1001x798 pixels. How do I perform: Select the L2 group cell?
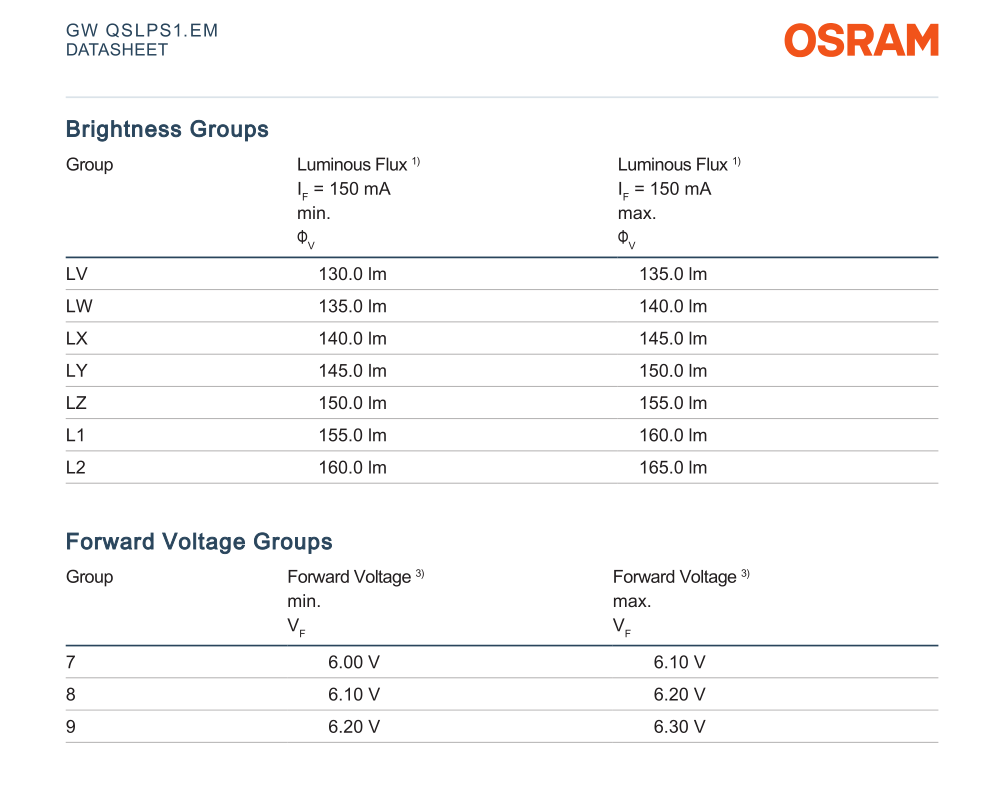coord(75,467)
